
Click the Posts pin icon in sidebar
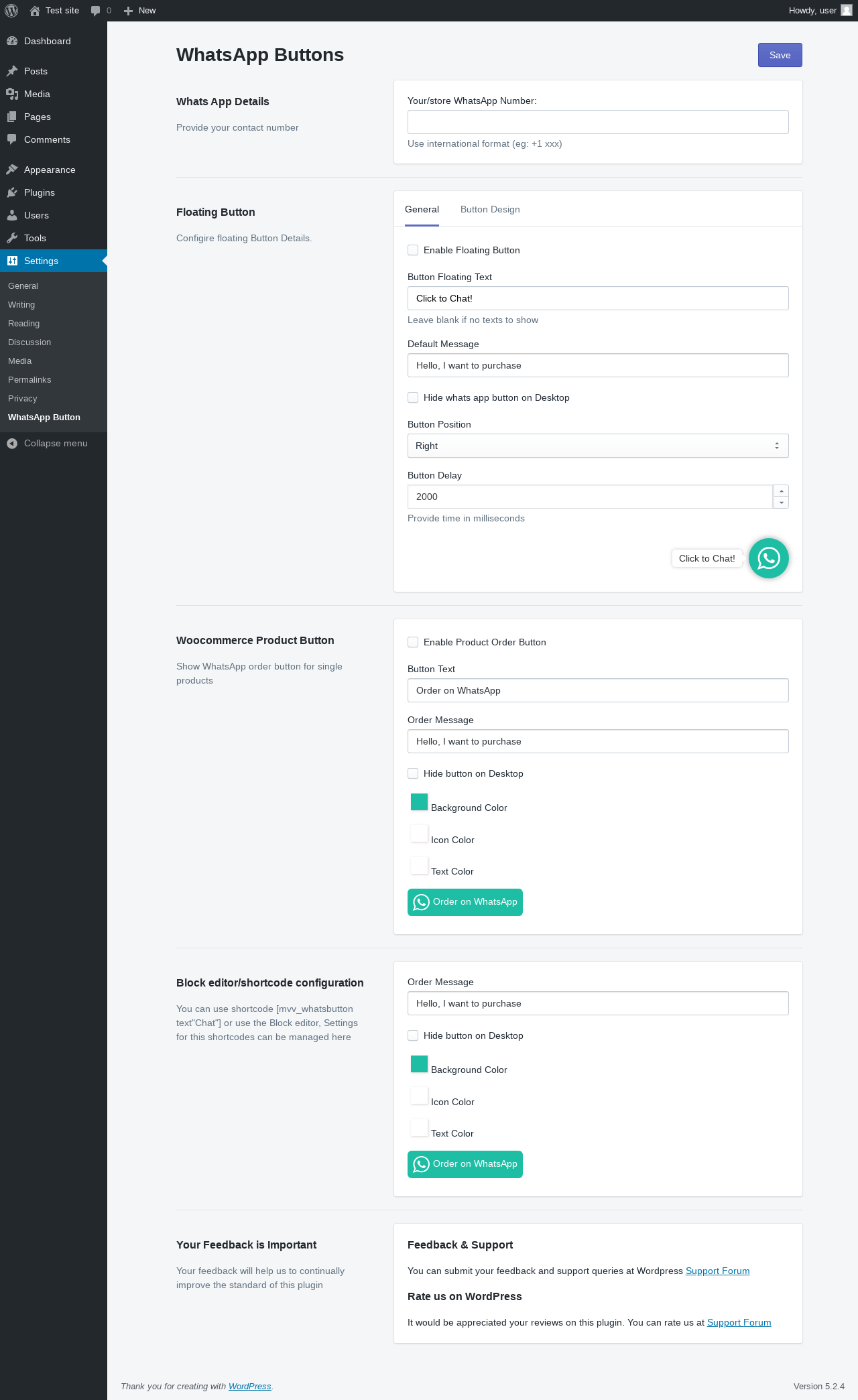tap(12, 71)
